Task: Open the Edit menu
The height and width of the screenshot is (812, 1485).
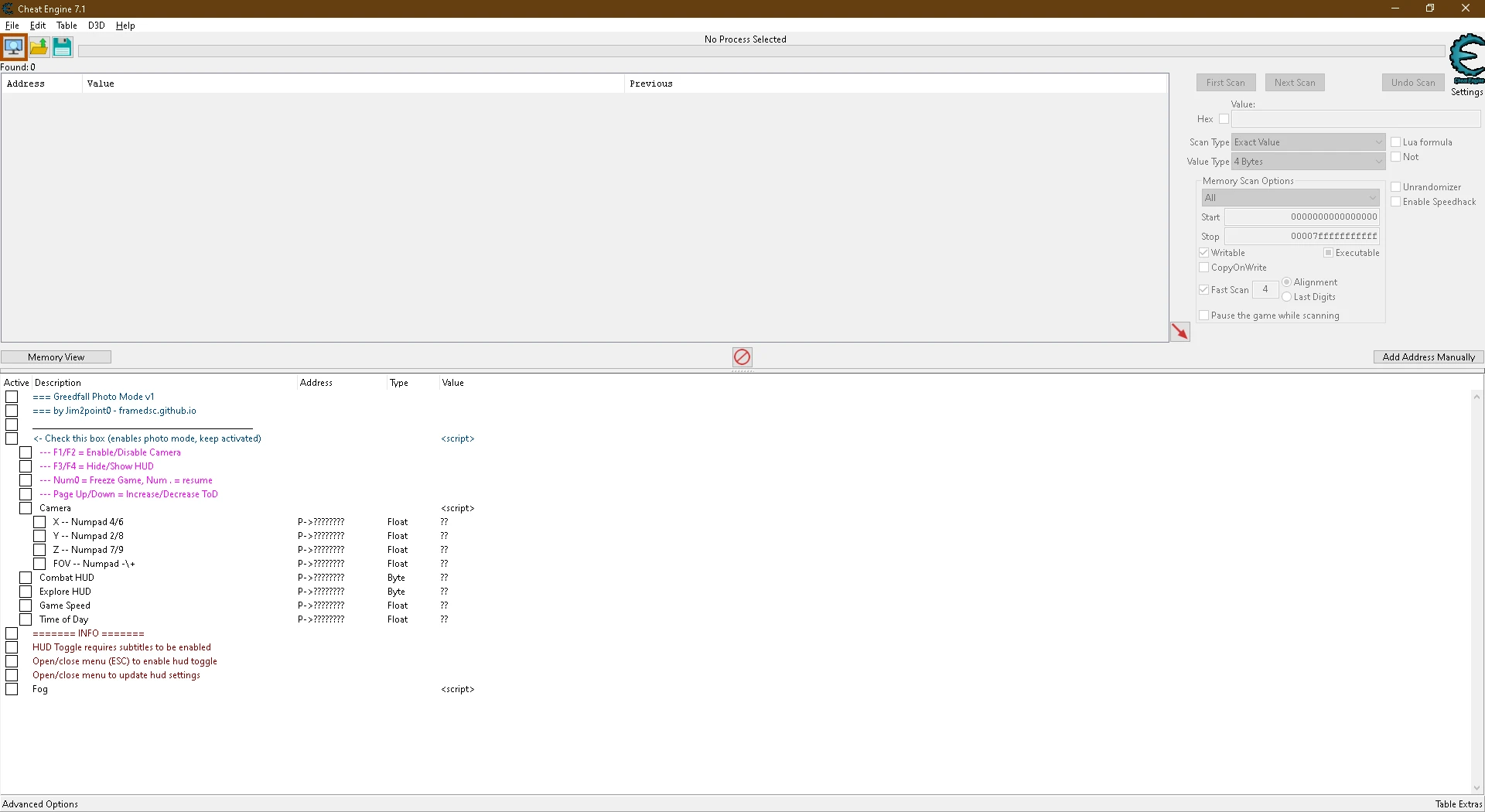Action: pyautogui.click(x=38, y=26)
